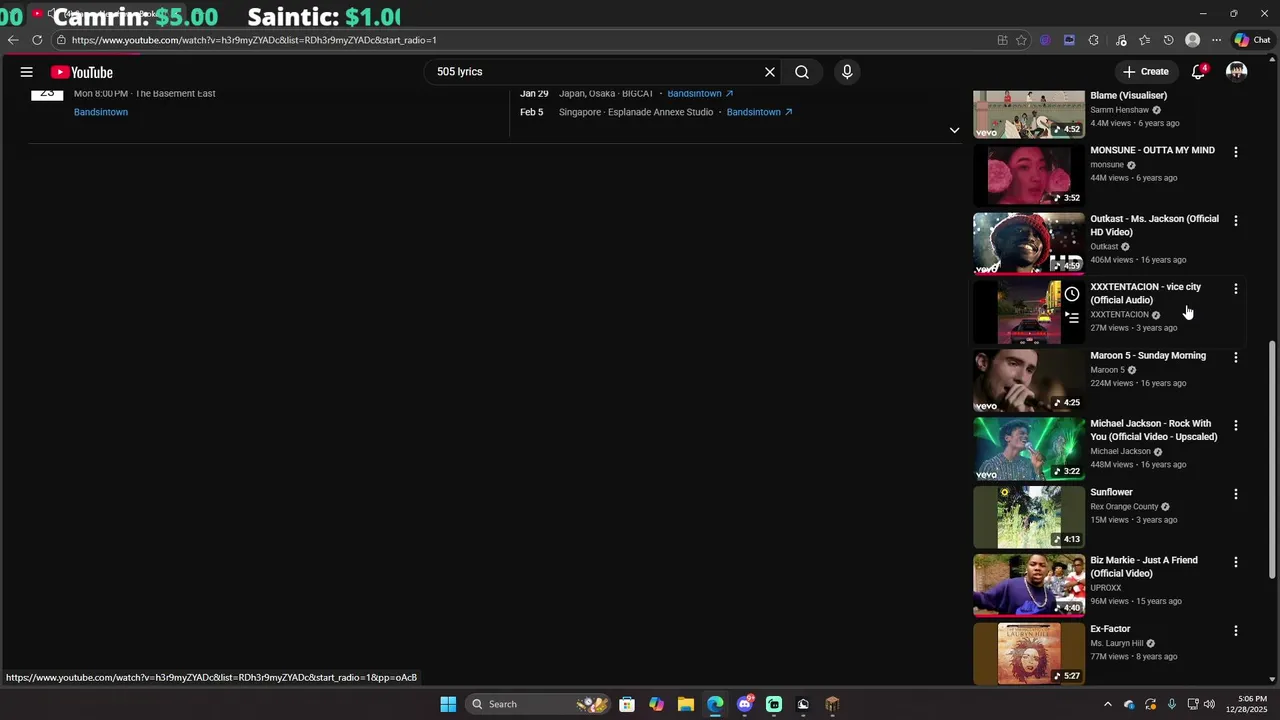Open Microsoft Store taskbar icon
The height and width of the screenshot is (720, 1280).
point(626,704)
